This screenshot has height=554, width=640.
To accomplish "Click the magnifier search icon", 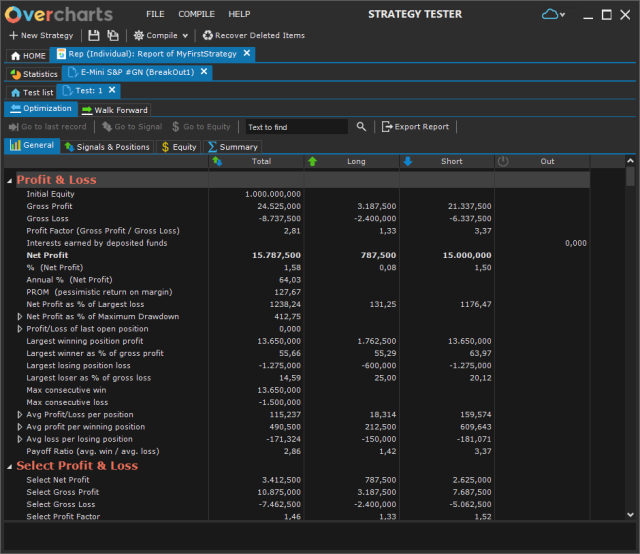I will coord(361,127).
